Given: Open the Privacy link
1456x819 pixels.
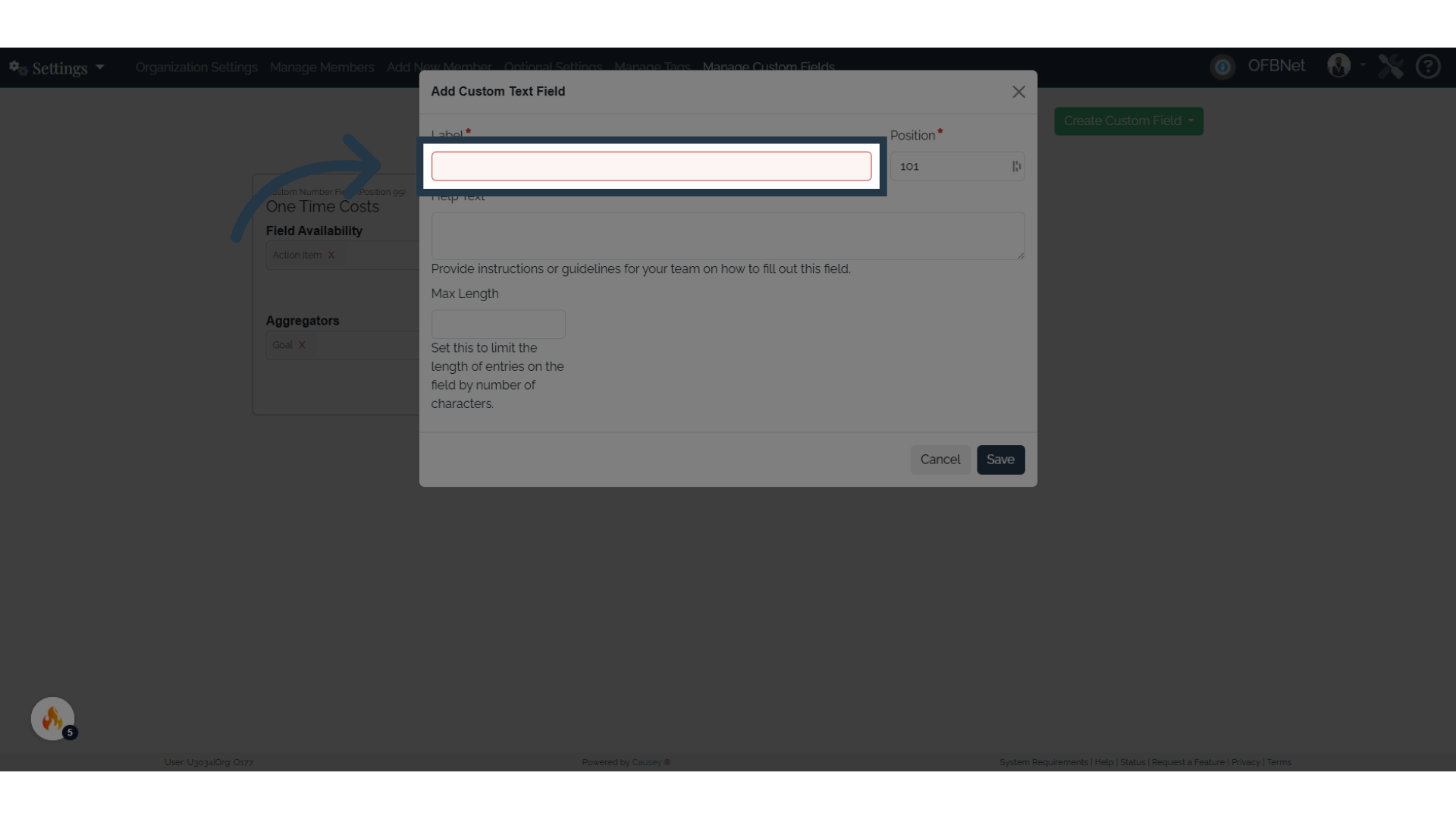Looking at the screenshot, I should 1245,762.
